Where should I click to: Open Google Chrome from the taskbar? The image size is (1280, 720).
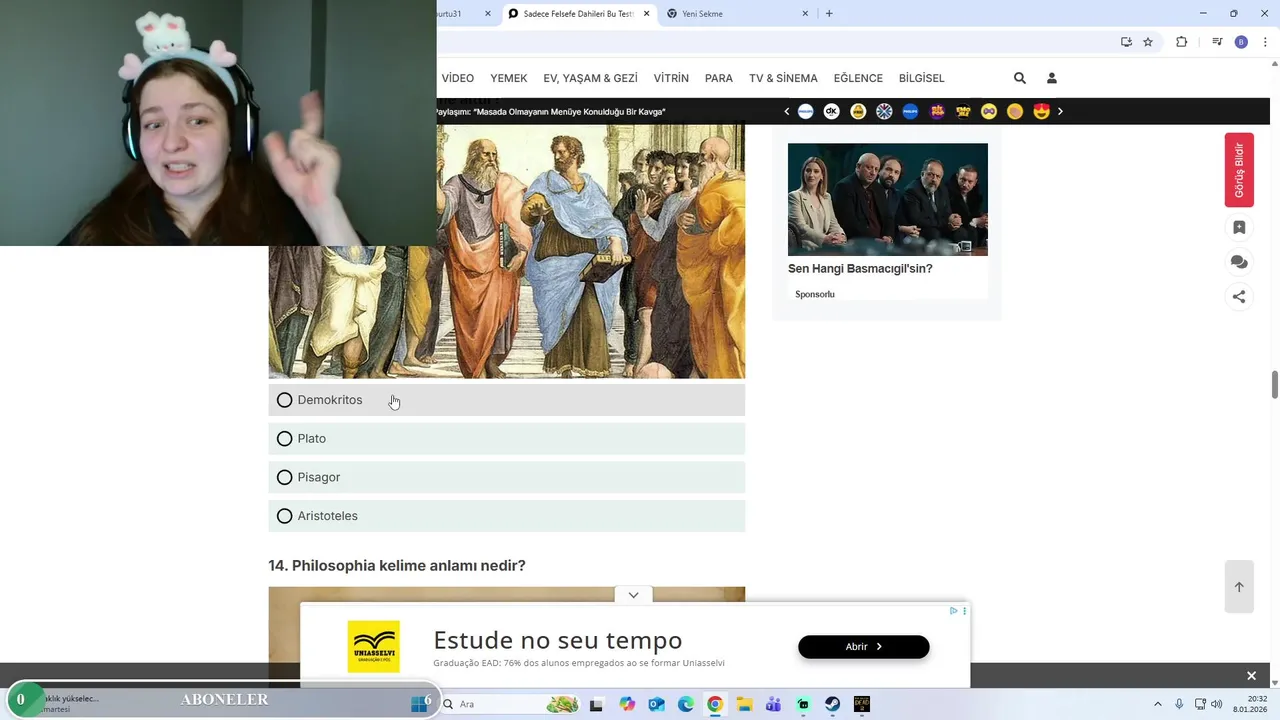pos(715,704)
